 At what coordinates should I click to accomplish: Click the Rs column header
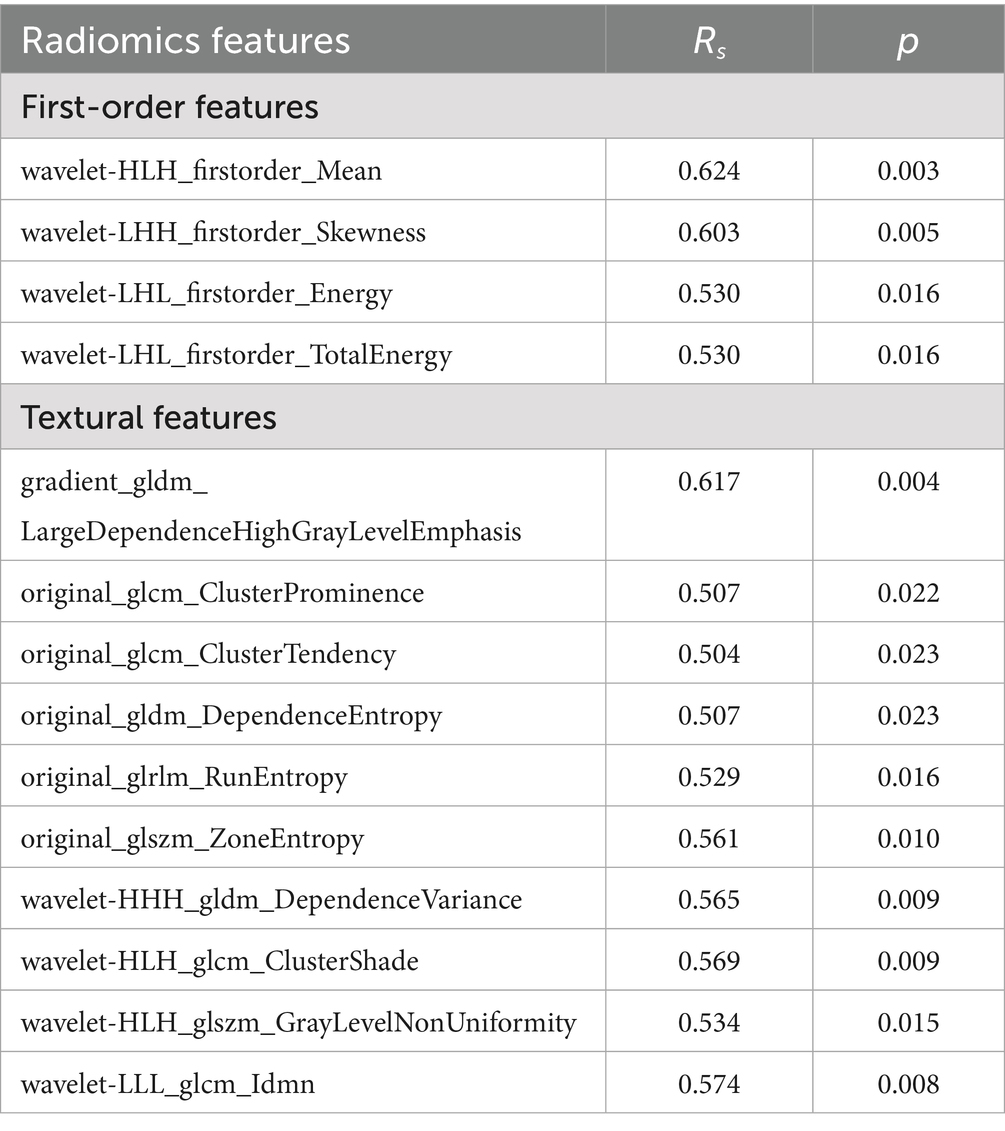[x=708, y=42]
